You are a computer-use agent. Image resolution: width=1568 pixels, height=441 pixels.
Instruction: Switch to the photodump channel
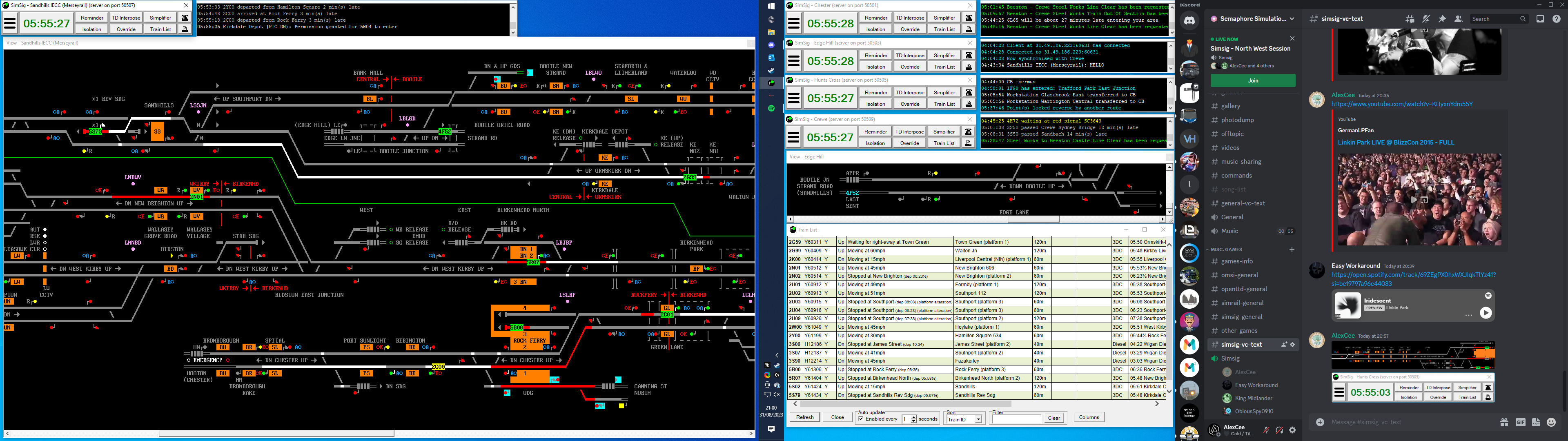[1238, 120]
